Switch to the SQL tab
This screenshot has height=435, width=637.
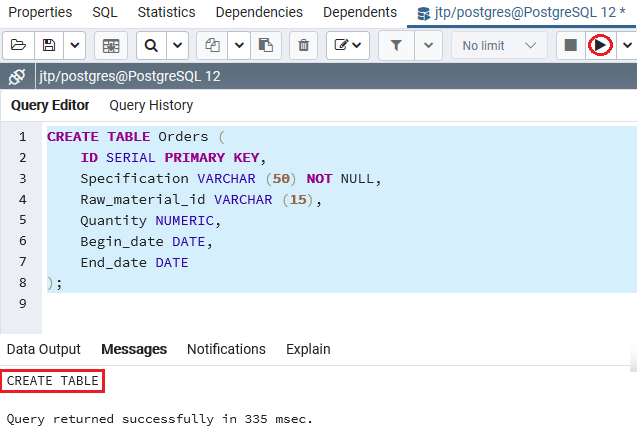[x=104, y=12]
